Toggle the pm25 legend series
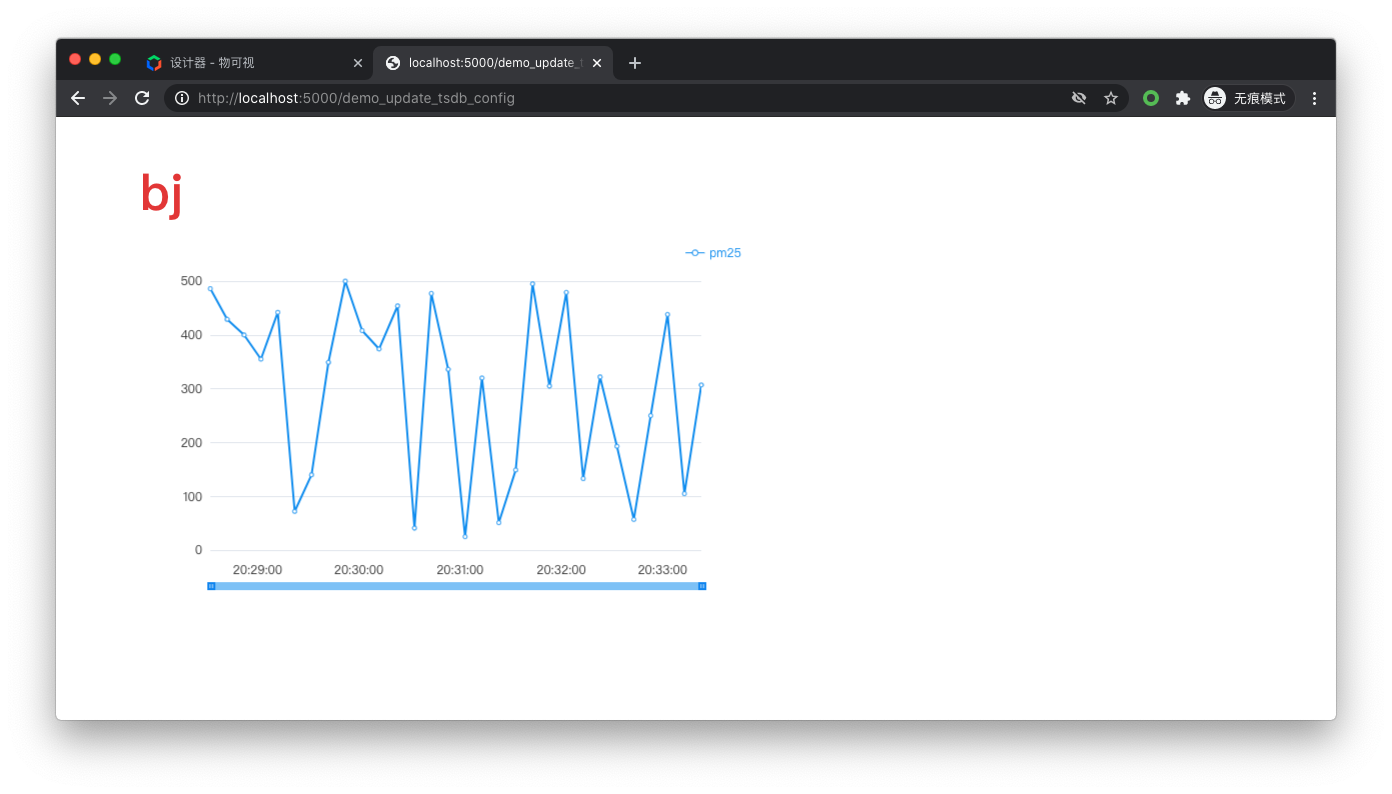Image resolution: width=1392 pixels, height=794 pixels. coord(713,253)
